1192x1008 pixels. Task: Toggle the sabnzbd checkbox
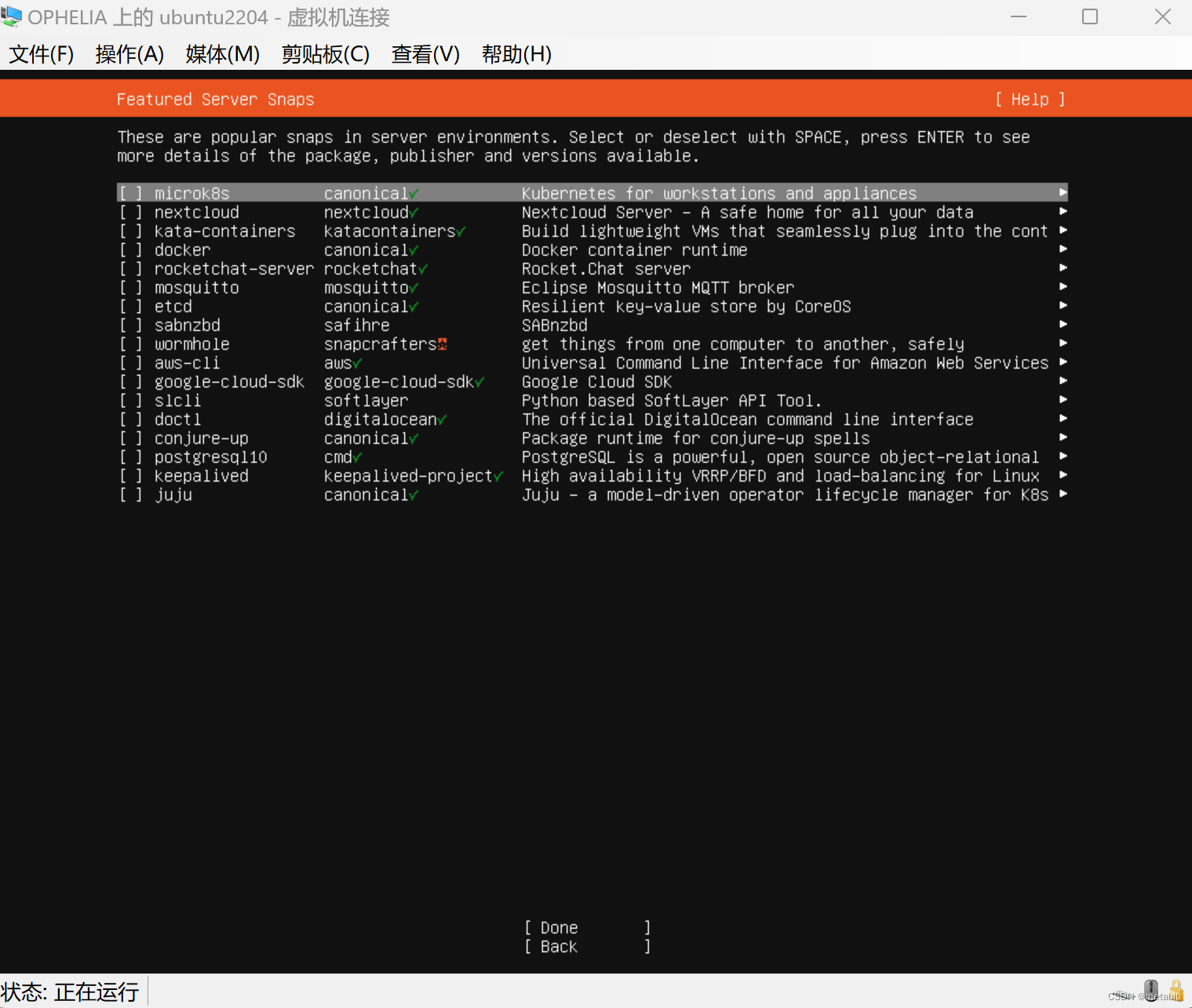[131, 325]
